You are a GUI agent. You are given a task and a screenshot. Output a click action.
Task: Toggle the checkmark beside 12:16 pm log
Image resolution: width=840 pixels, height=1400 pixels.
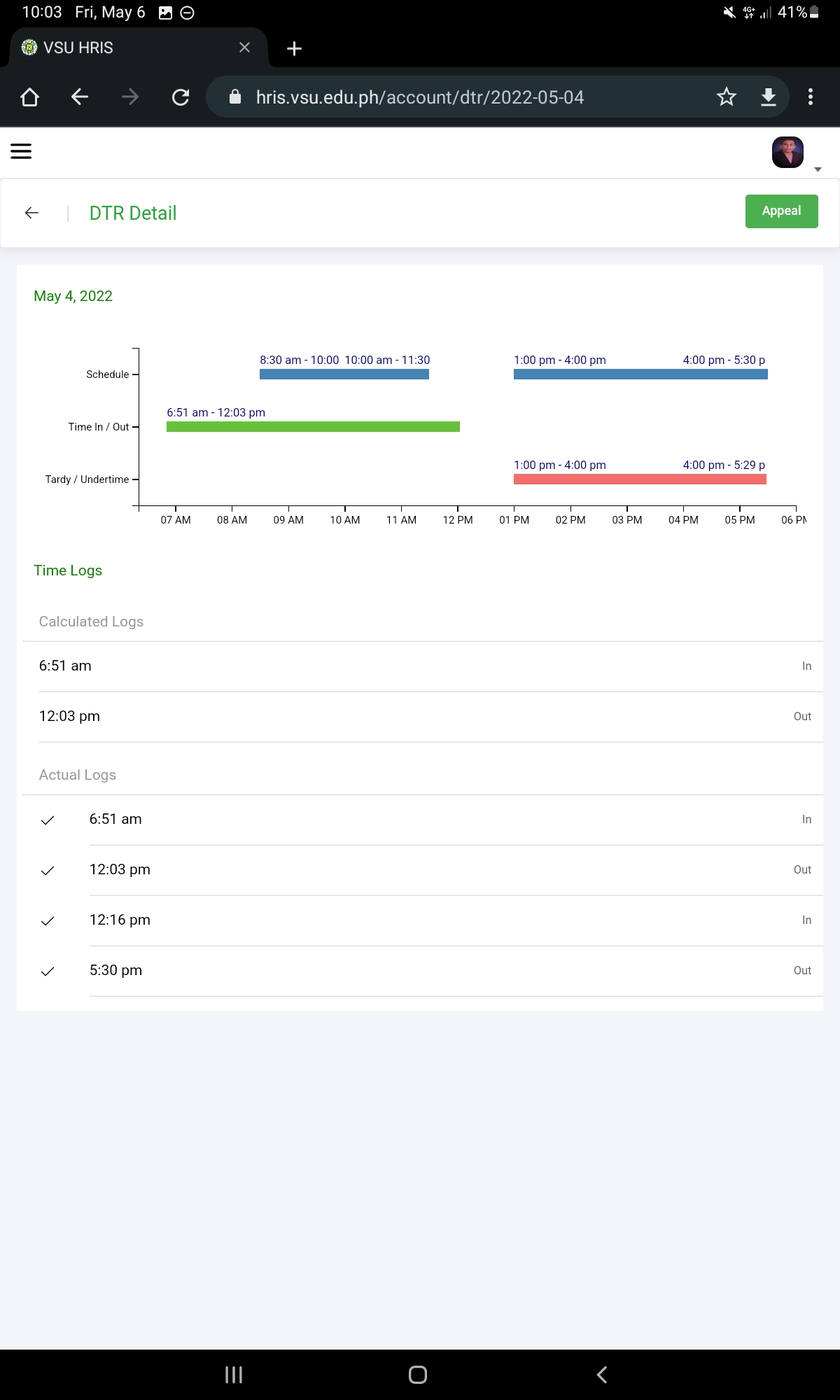(48, 920)
